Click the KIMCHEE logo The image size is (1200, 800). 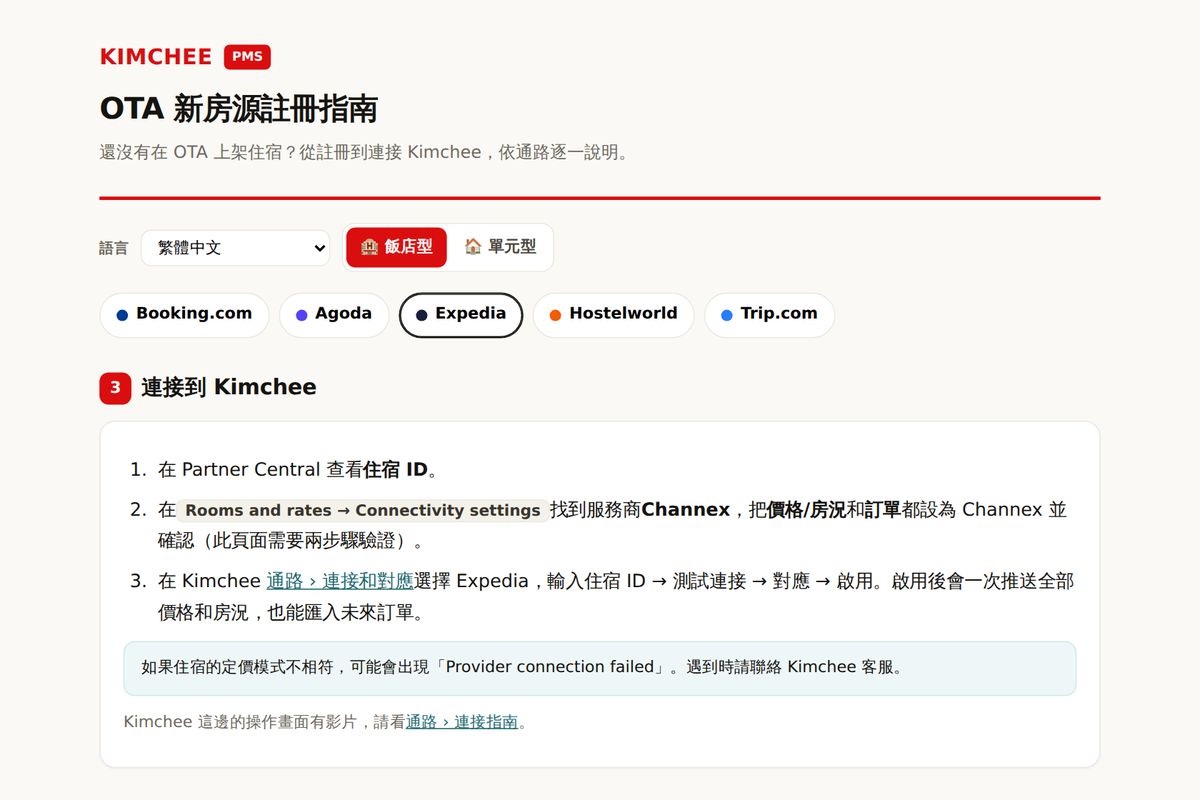coord(156,57)
